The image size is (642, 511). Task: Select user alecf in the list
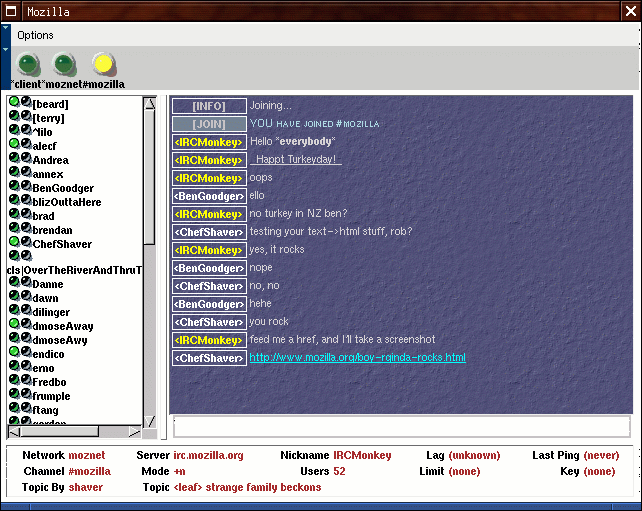point(44,146)
